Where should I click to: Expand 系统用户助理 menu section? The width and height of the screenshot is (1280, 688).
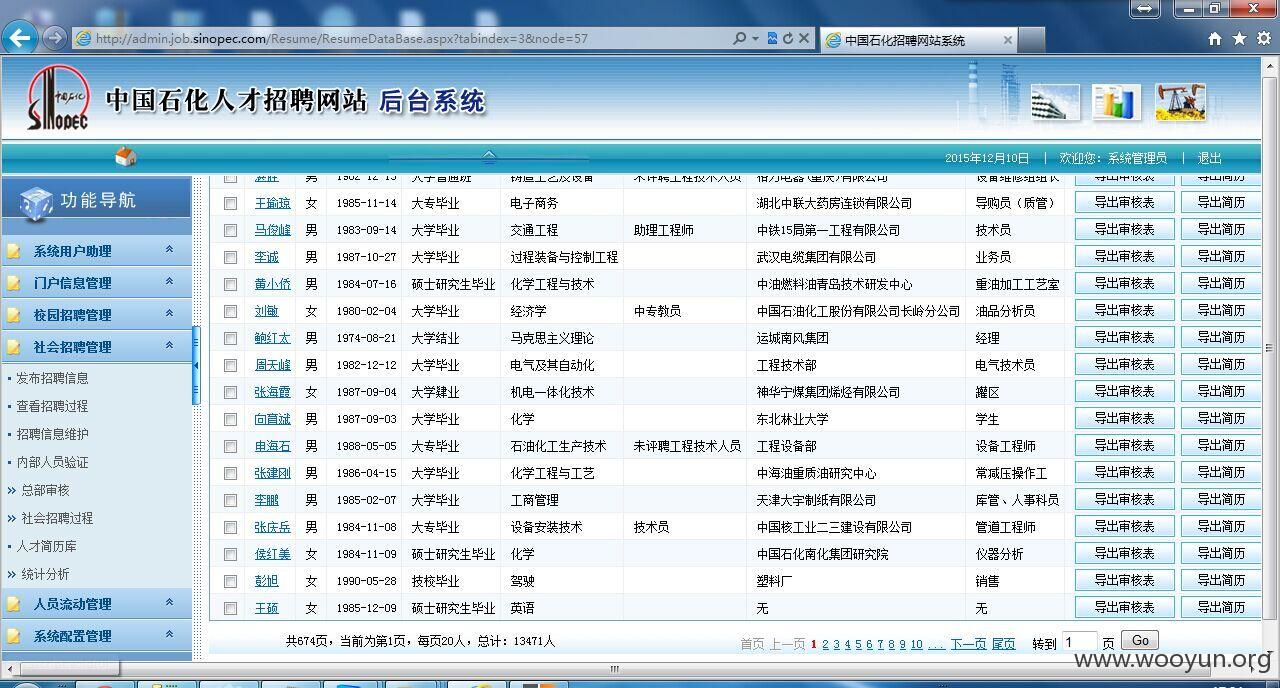click(96, 251)
